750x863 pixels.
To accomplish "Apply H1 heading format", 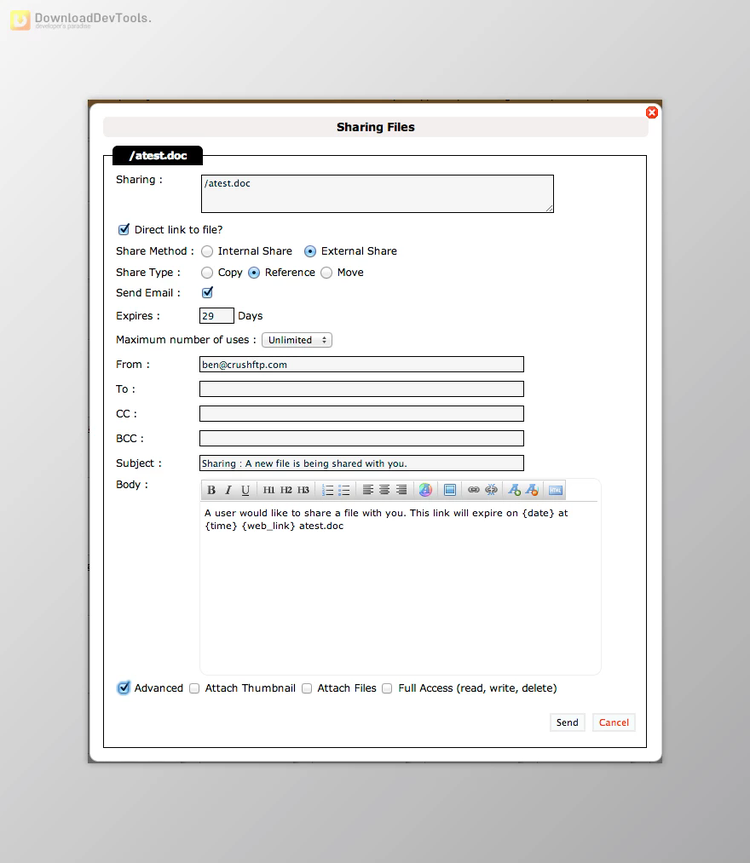I will tap(269, 490).
